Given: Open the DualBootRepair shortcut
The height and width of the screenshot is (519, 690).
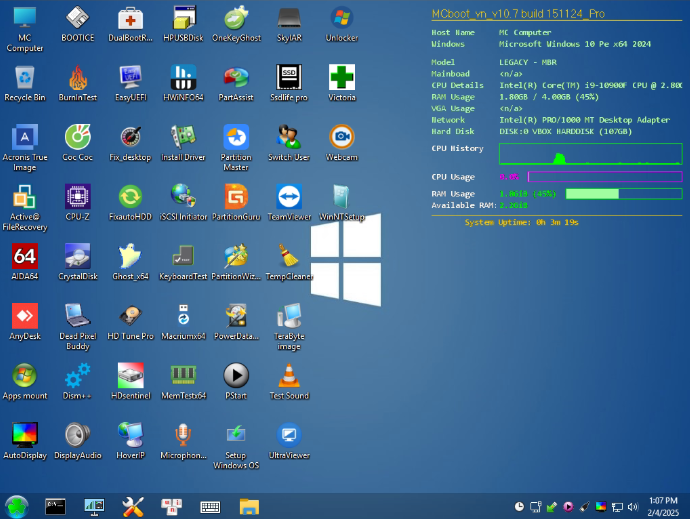Looking at the screenshot, I should click(130, 24).
